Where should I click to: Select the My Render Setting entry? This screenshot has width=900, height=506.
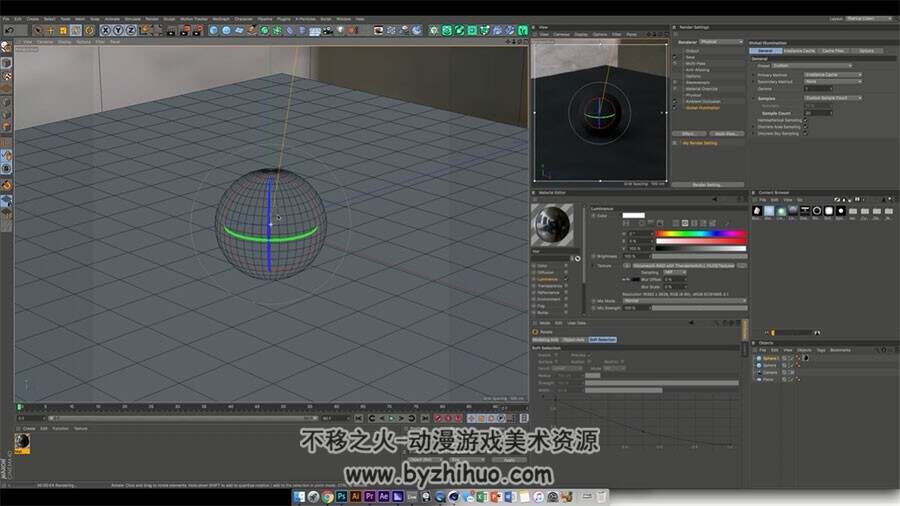(700, 143)
